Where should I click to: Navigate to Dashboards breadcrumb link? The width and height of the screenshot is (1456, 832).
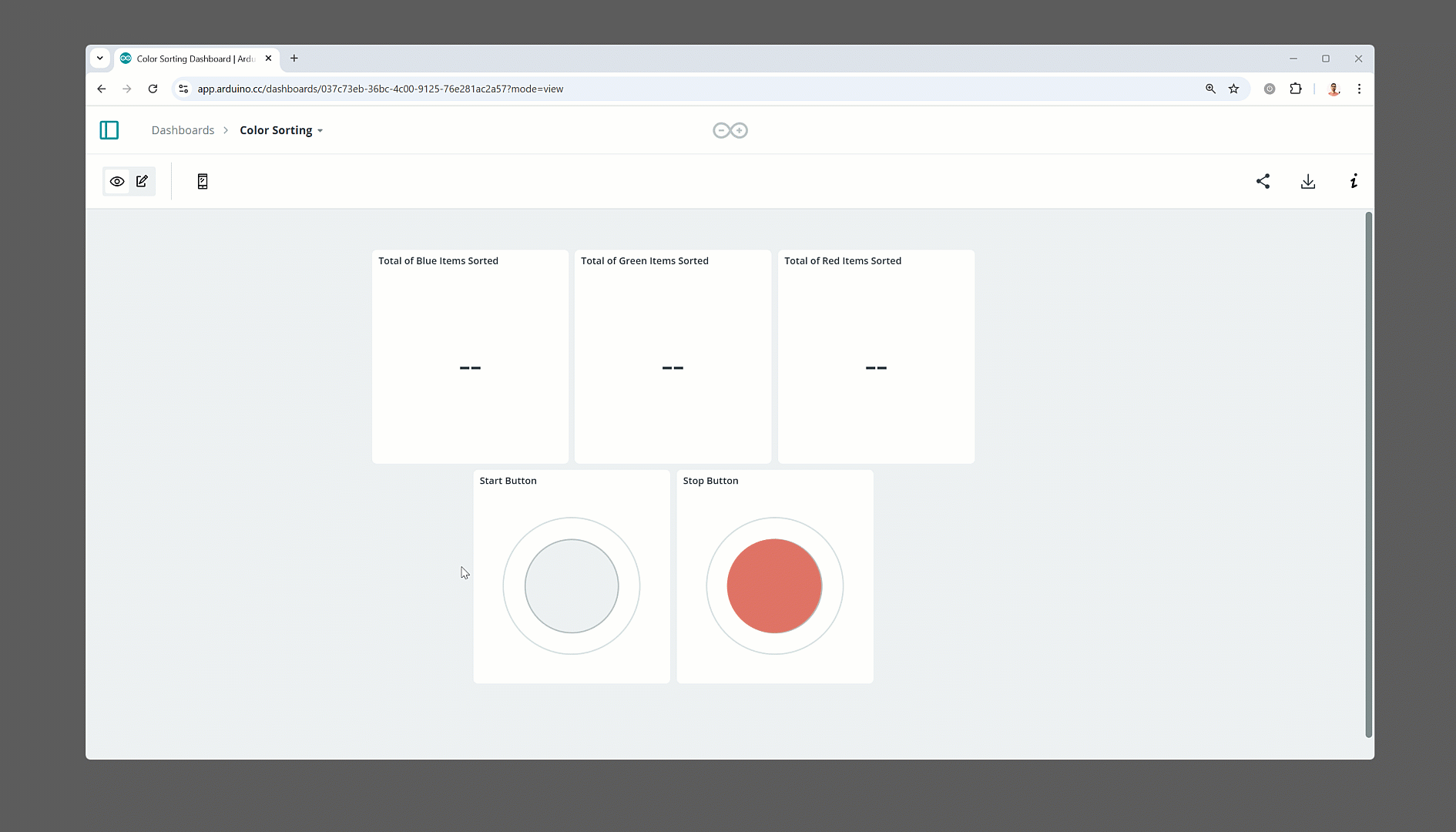click(x=183, y=129)
